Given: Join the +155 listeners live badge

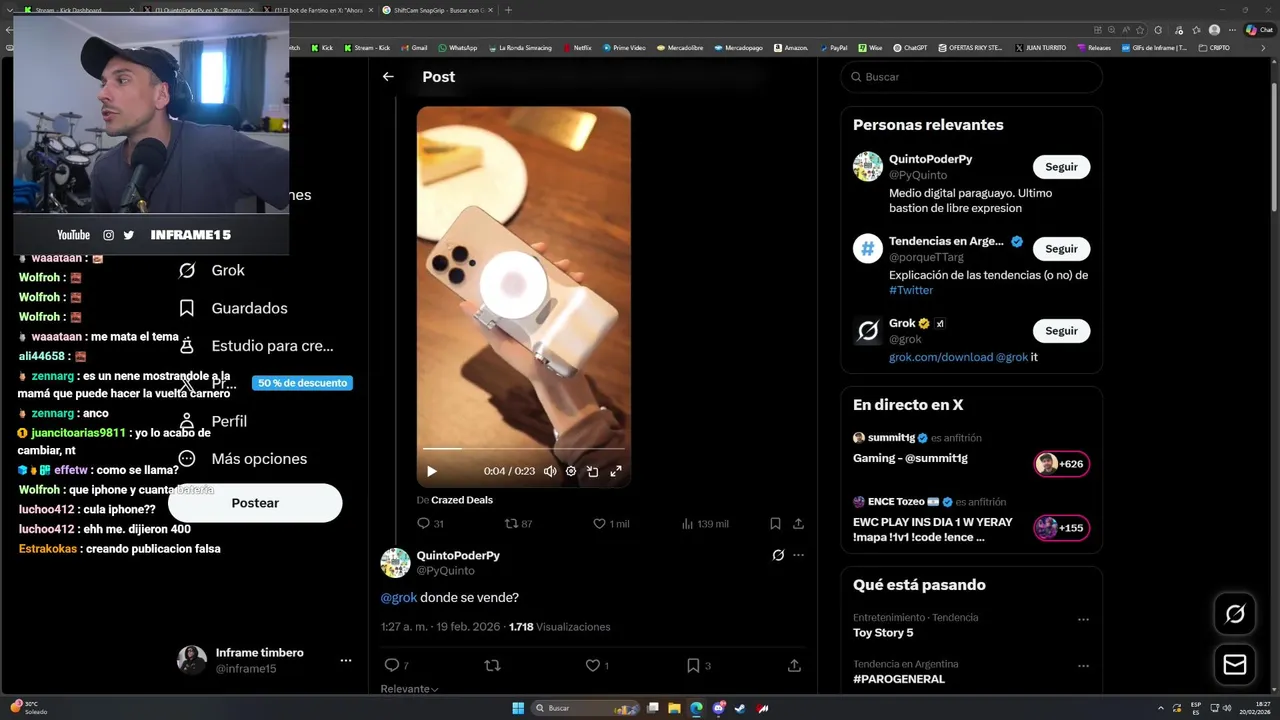Looking at the screenshot, I should pos(1061,528).
